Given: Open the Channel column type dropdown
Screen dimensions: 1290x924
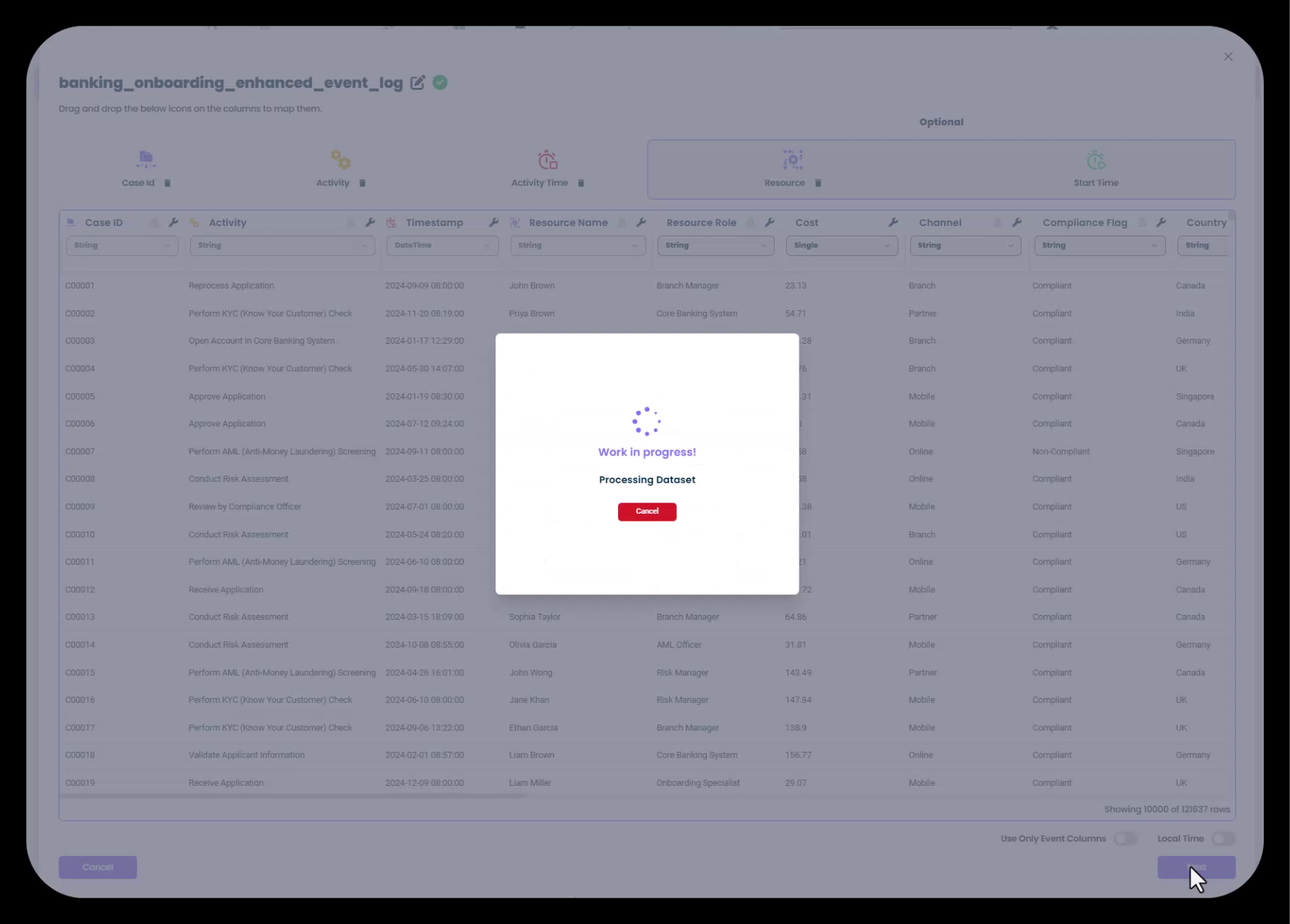Looking at the screenshot, I should click(x=965, y=246).
